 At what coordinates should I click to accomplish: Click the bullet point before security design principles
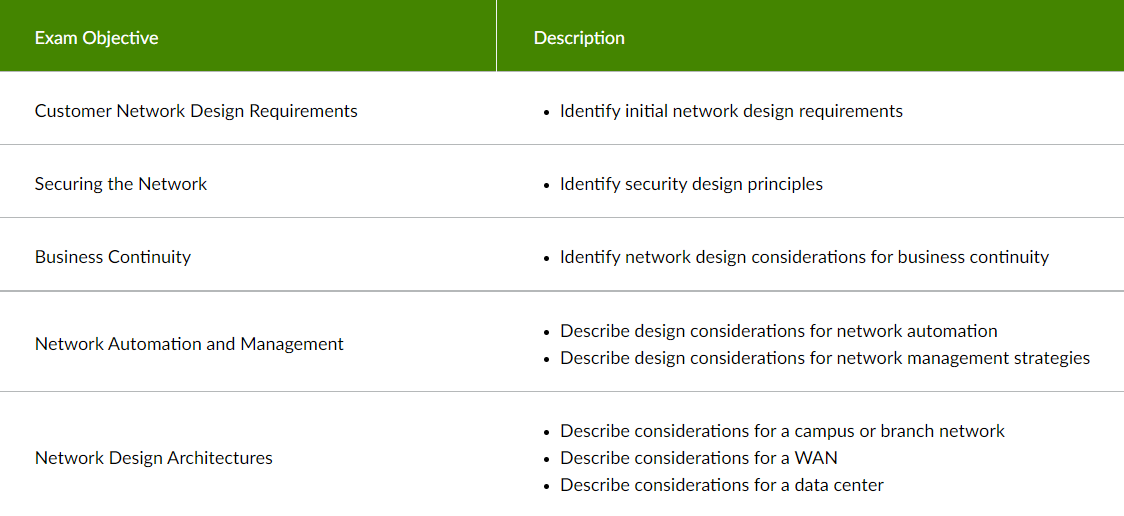tap(547, 186)
